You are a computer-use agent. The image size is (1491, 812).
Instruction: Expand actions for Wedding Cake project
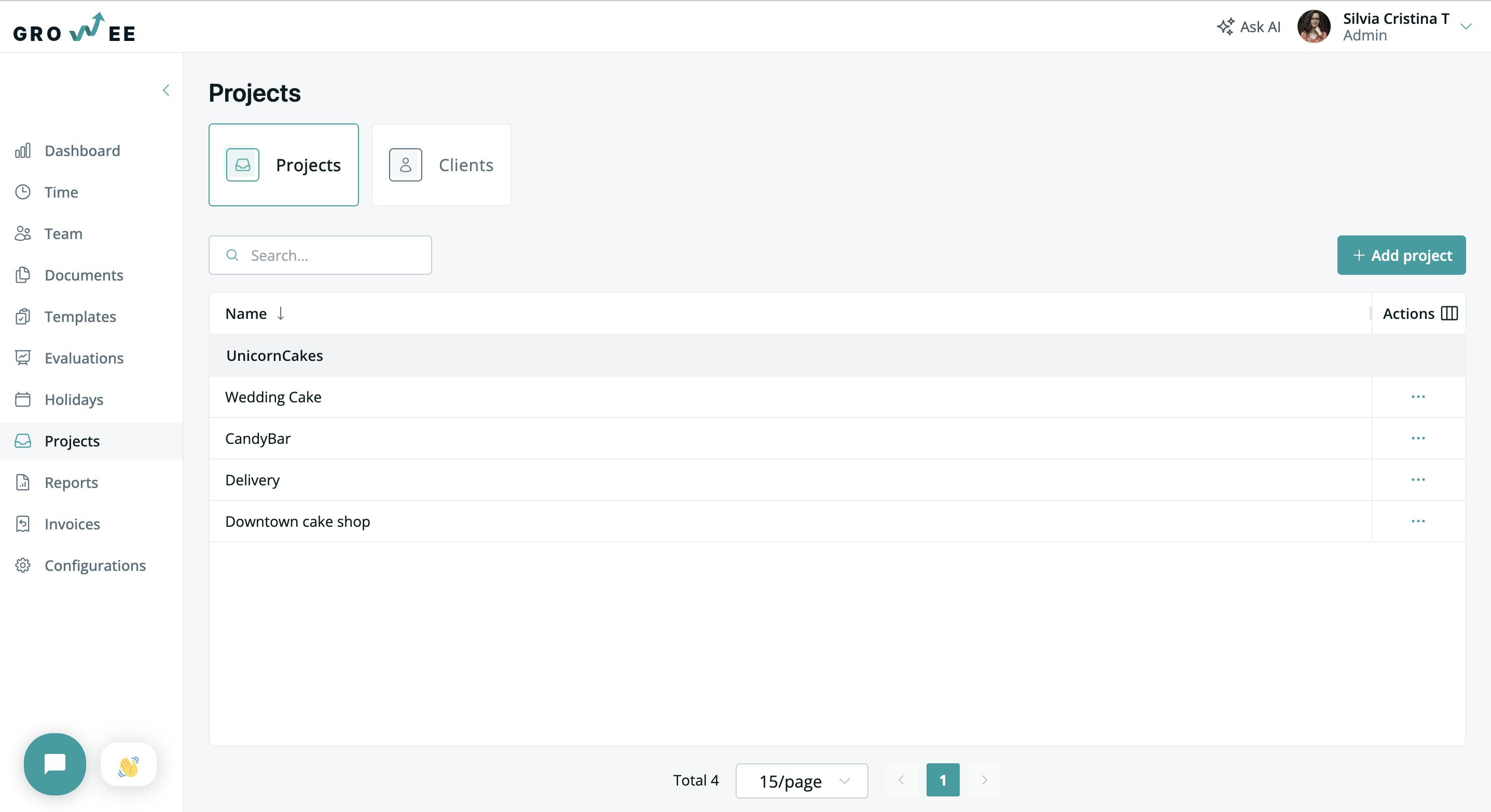[x=1418, y=396]
